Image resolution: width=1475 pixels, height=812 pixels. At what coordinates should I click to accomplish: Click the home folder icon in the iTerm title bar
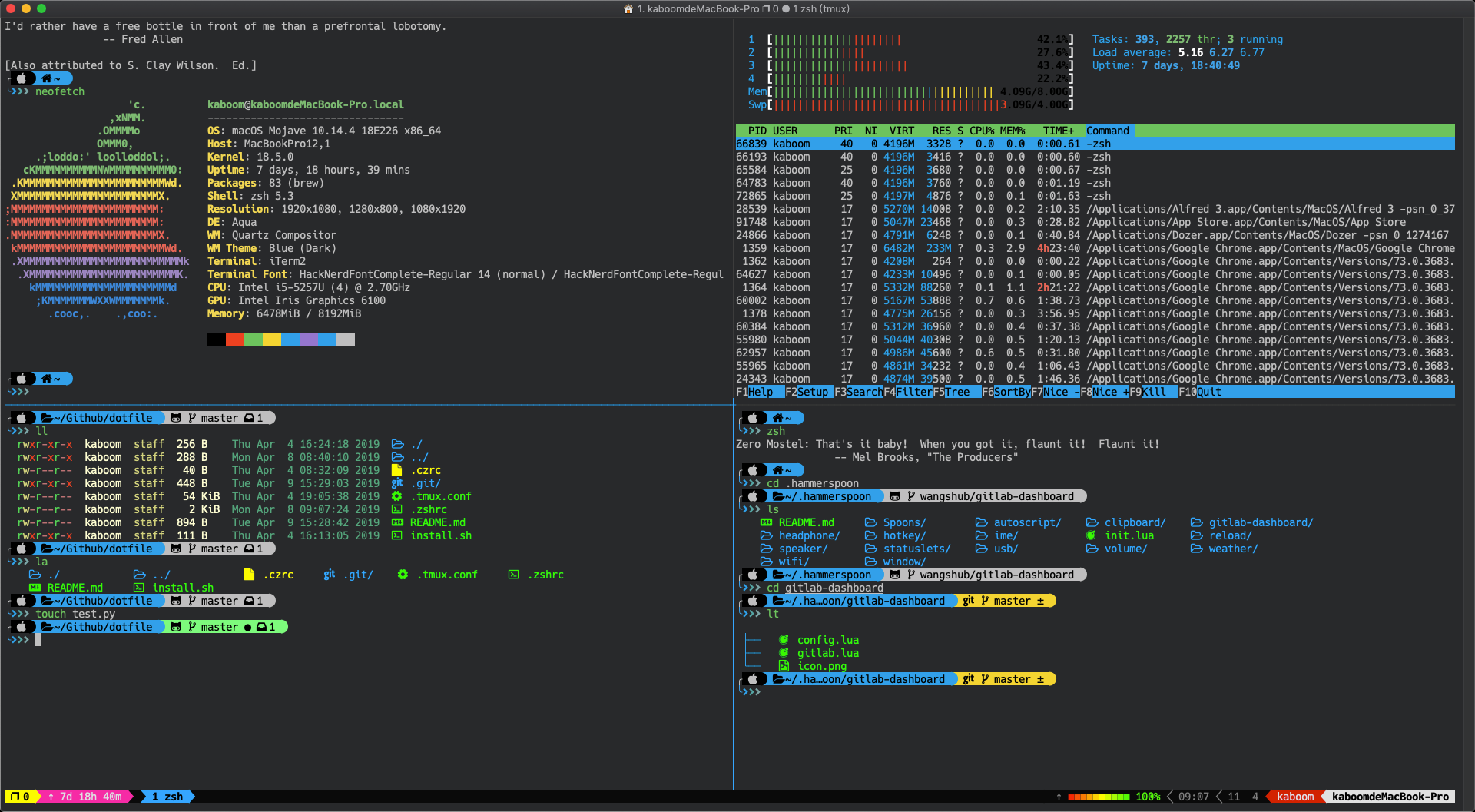pyautogui.click(x=628, y=9)
